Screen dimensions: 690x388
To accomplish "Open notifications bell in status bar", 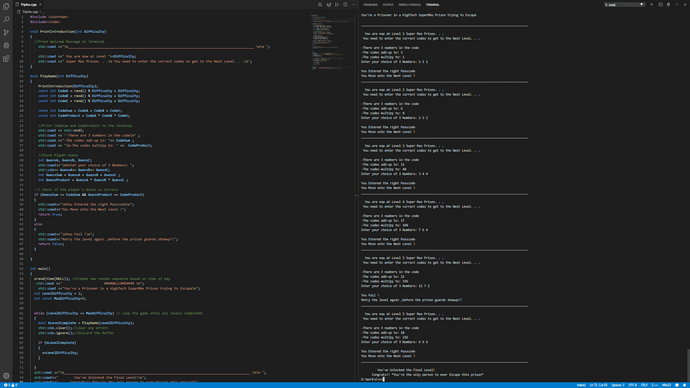I will [x=685, y=385].
